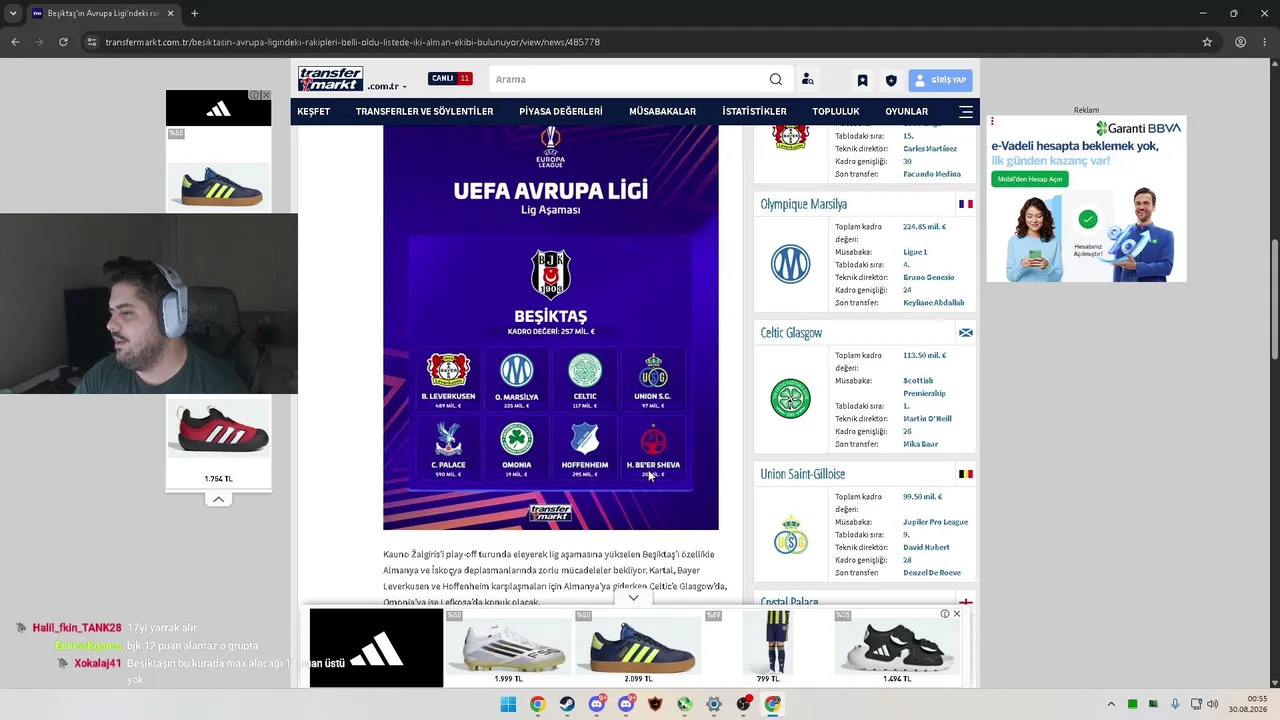Open the Mika Baur player link

(920, 444)
